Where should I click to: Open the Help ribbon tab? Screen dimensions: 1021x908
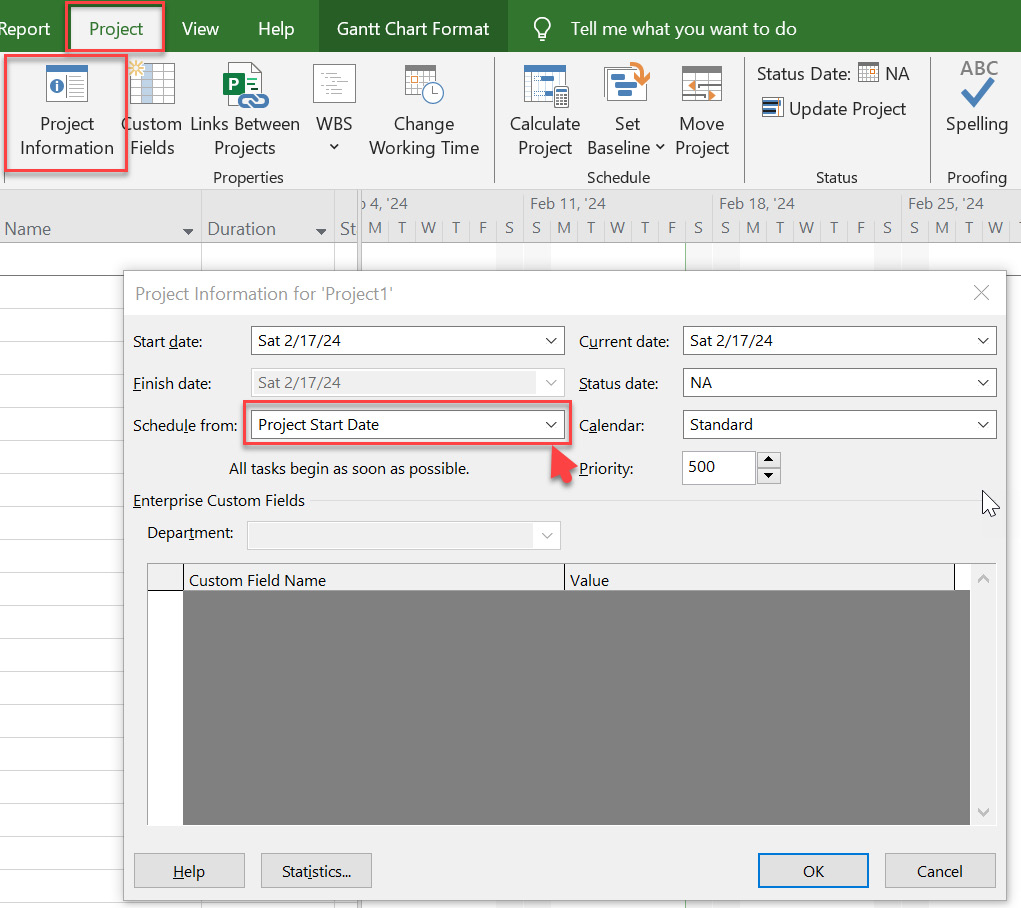click(x=276, y=29)
